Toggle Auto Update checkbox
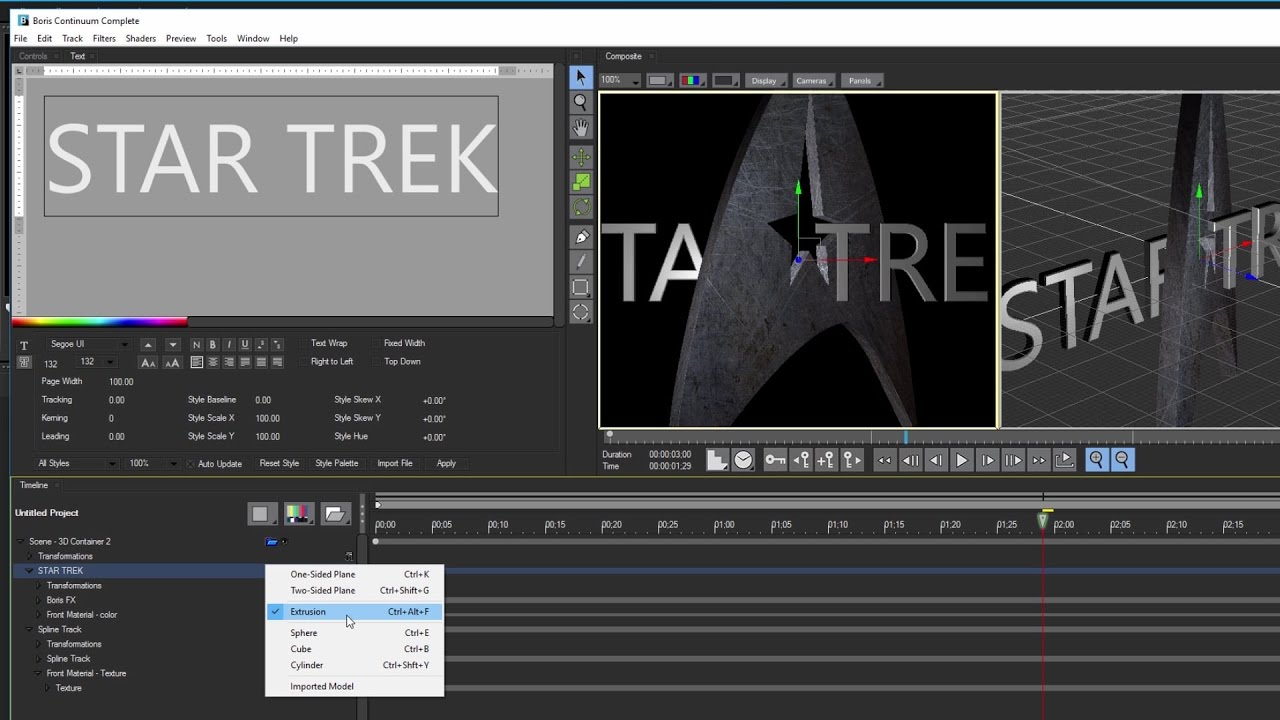 [191, 464]
